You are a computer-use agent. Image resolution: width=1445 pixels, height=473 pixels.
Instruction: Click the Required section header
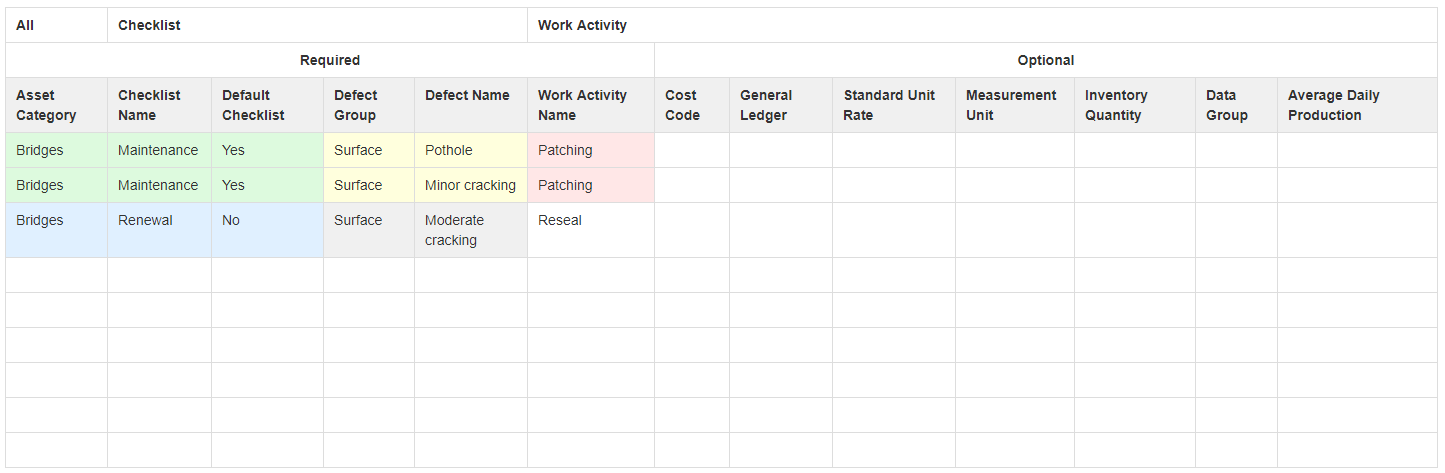point(330,60)
